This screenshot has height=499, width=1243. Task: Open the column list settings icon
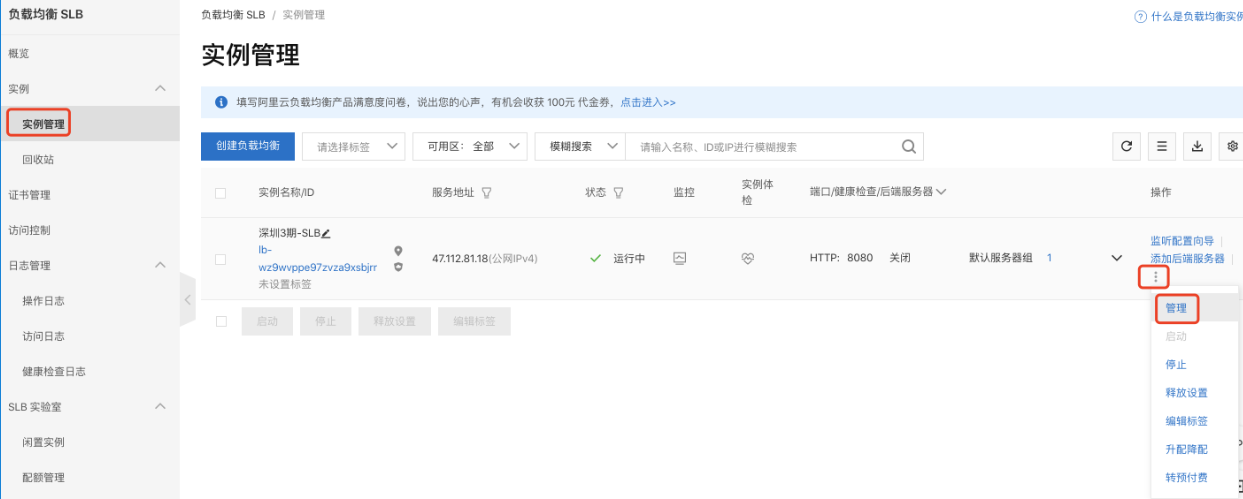pos(1161,146)
